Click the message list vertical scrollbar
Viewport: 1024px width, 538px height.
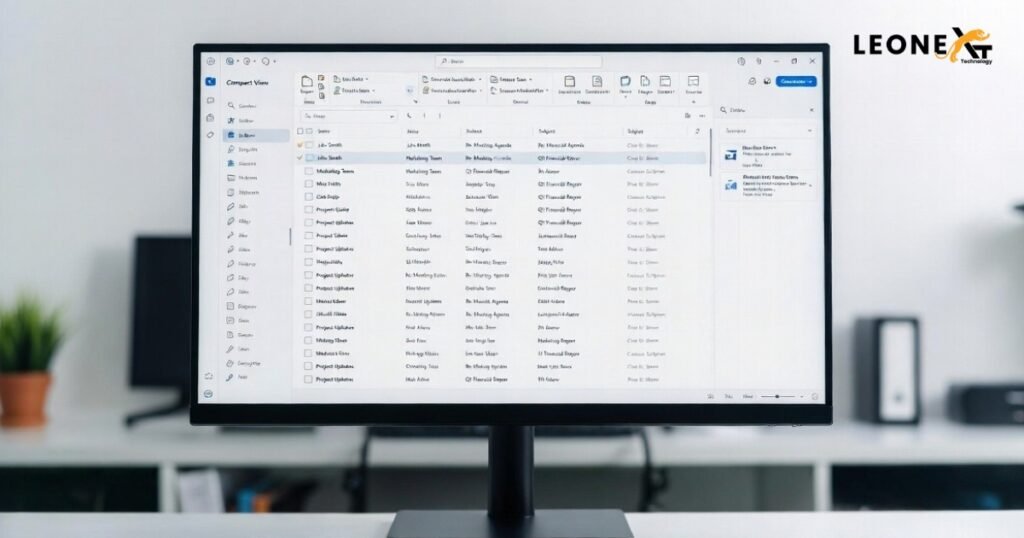coord(711,151)
